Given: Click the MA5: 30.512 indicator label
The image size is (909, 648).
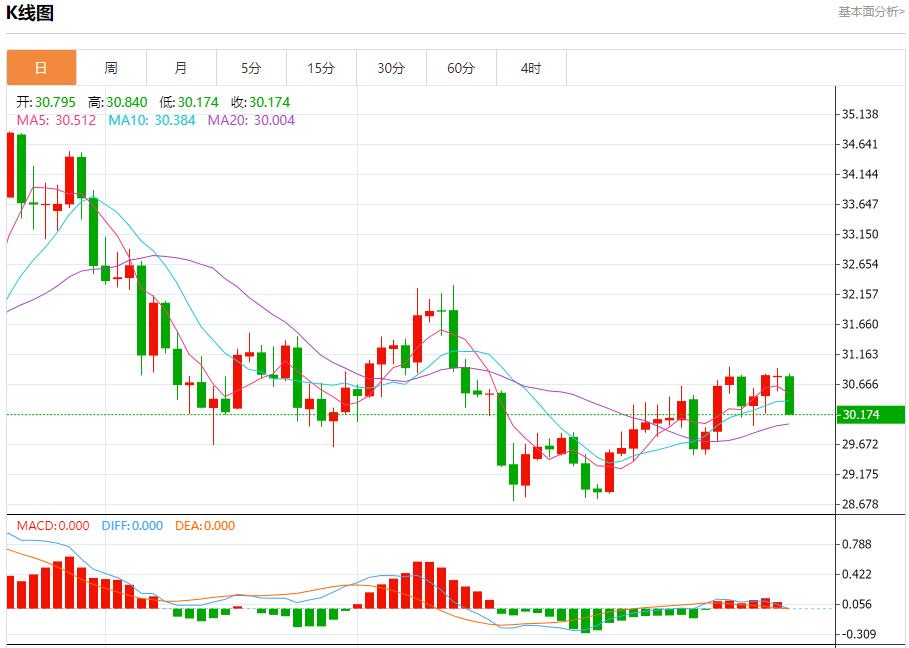Looking at the screenshot, I should (x=56, y=120).
